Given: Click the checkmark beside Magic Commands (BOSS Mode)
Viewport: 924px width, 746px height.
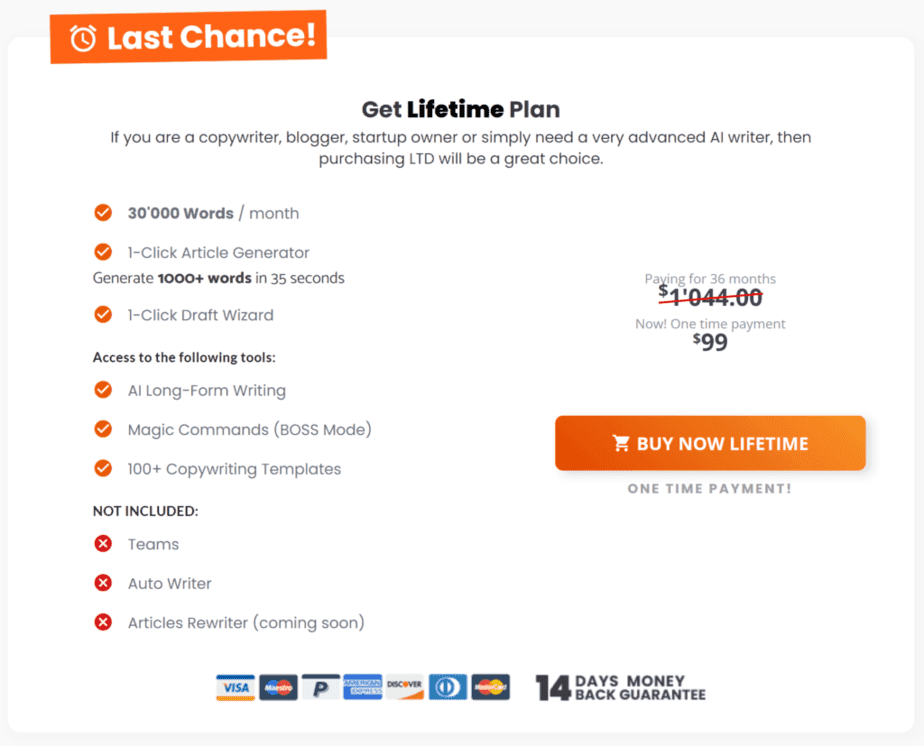Looking at the screenshot, I should click(103, 429).
